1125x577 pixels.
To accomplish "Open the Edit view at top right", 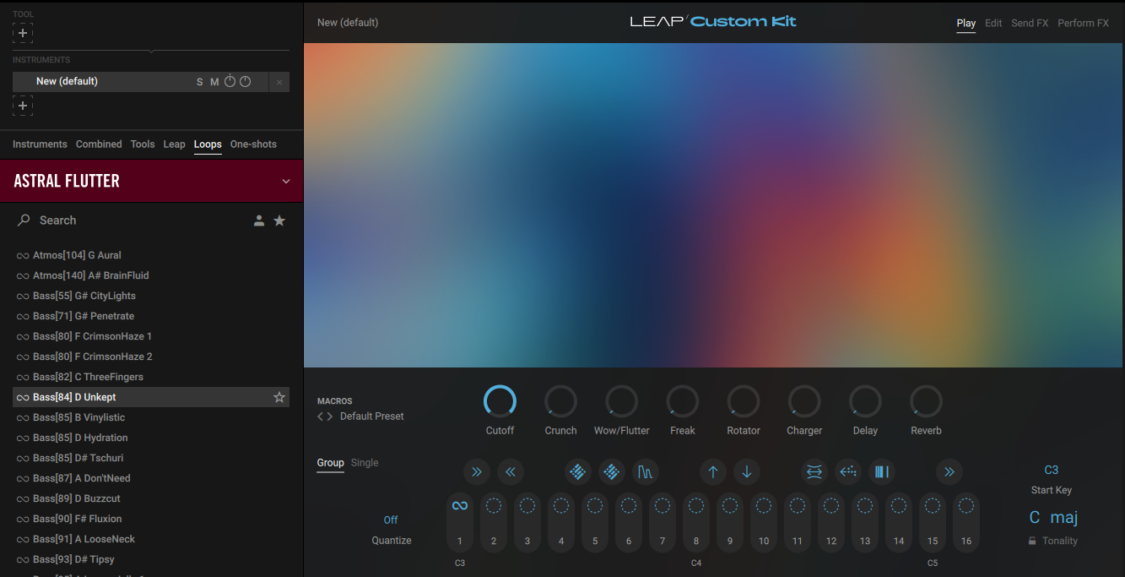I will [x=993, y=22].
